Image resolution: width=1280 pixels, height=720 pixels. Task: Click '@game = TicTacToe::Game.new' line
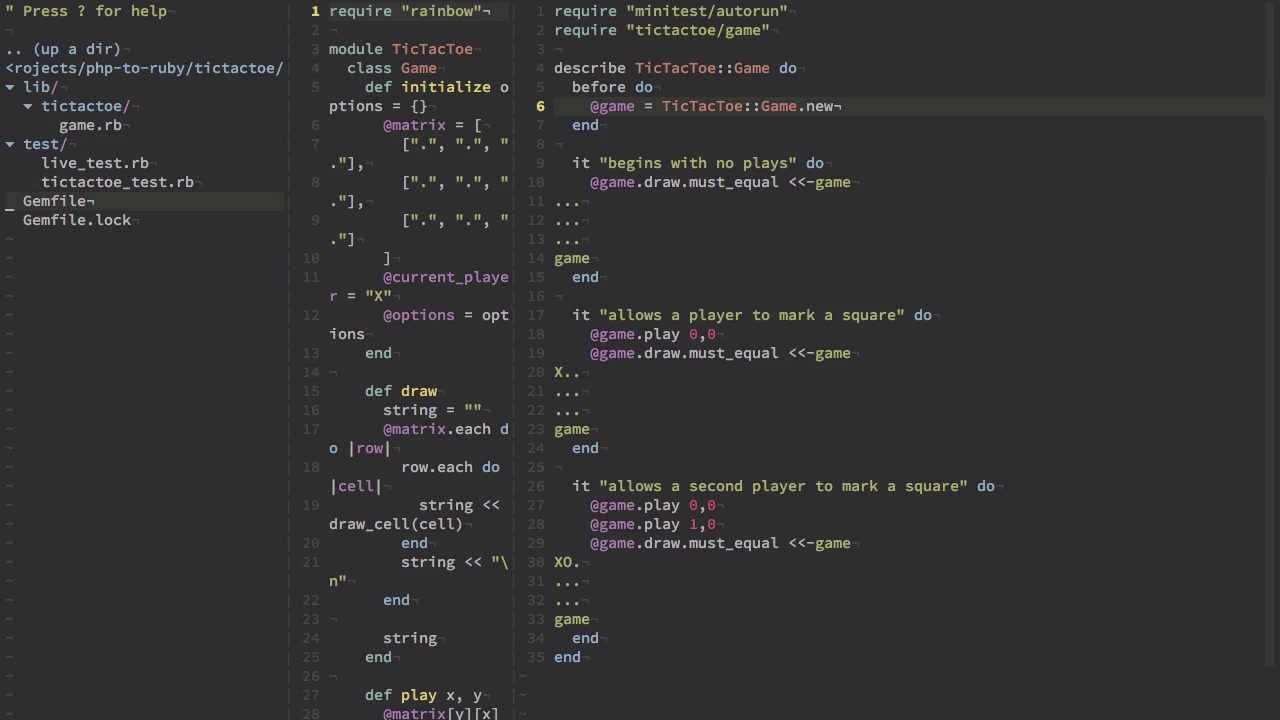coord(711,106)
